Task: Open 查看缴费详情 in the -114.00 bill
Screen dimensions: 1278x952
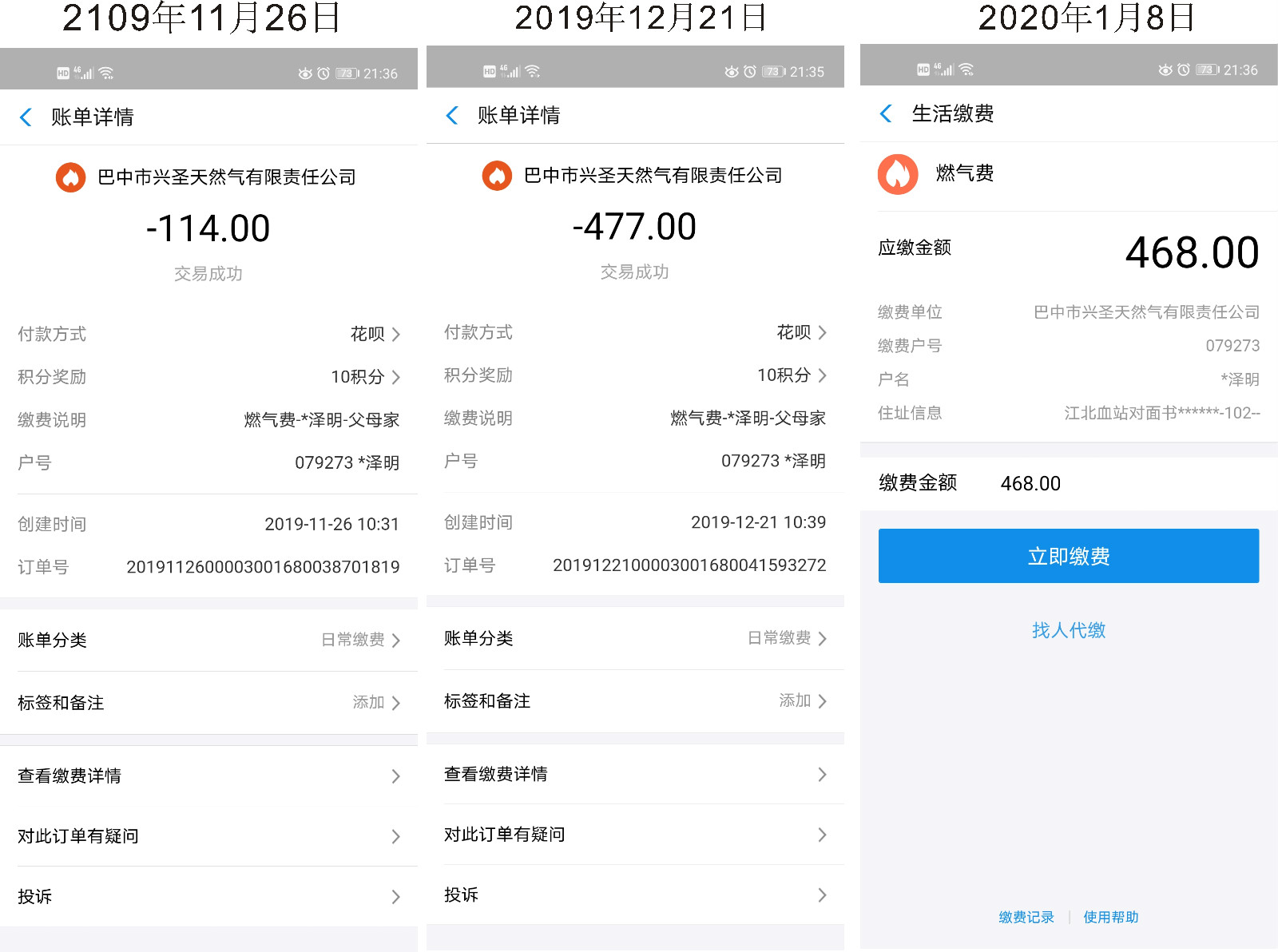Action: (x=208, y=775)
